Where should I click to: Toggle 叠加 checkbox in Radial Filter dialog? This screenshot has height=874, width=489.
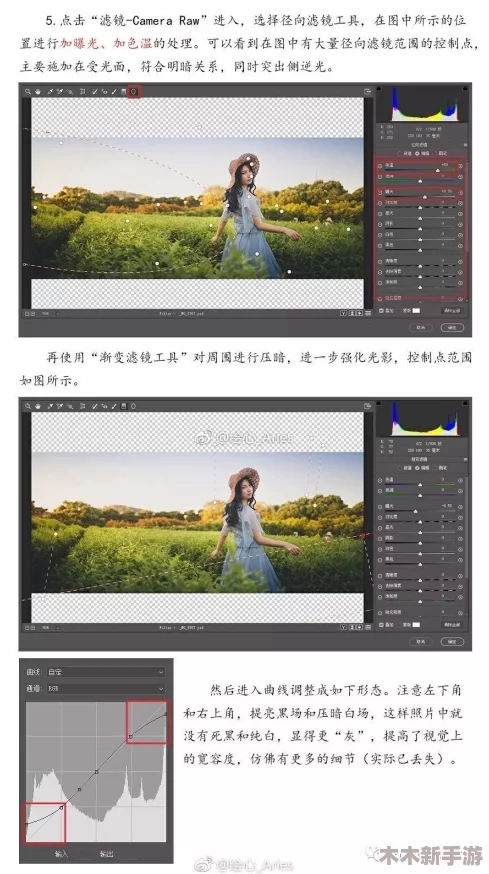381,310
